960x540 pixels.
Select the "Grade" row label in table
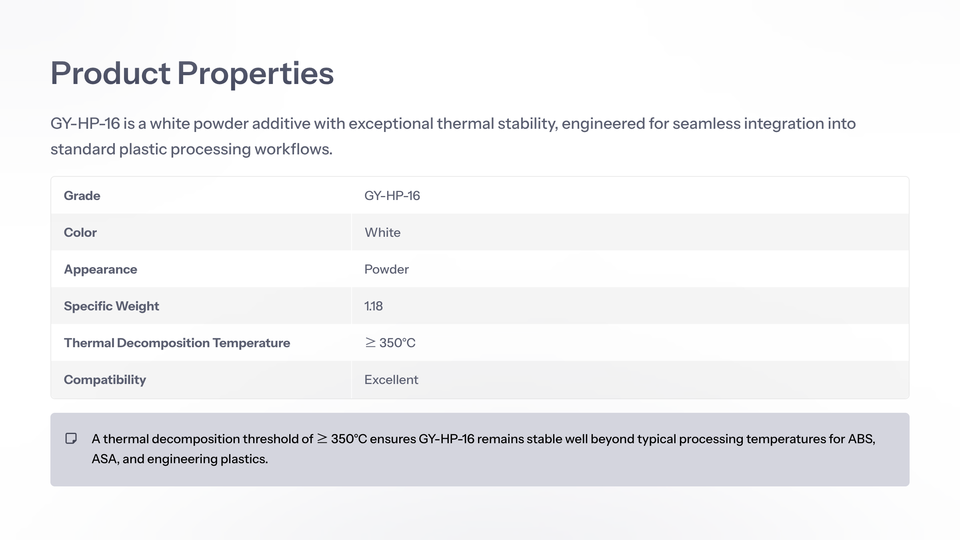[82, 196]
